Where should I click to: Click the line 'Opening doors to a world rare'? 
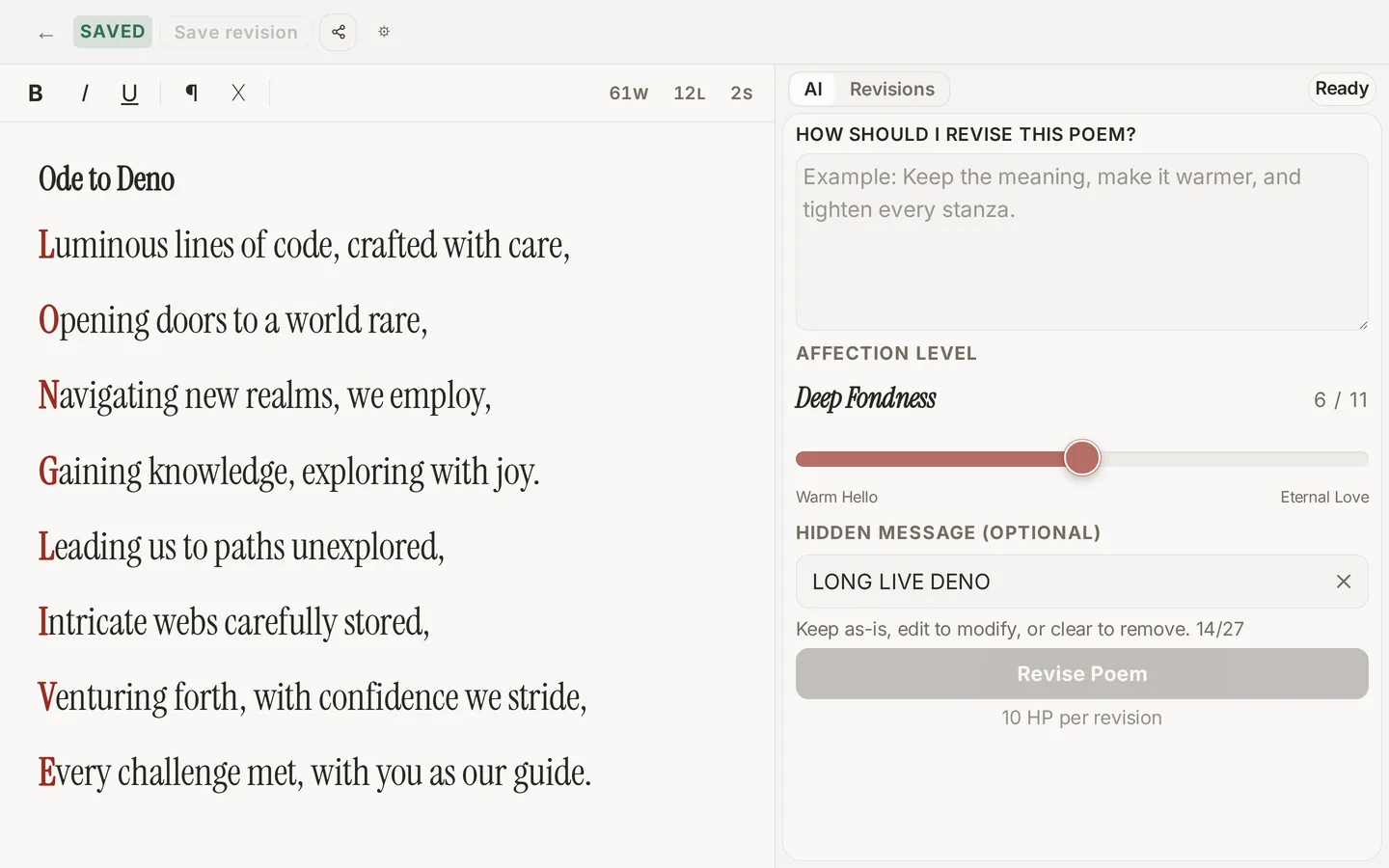[232, 320]
